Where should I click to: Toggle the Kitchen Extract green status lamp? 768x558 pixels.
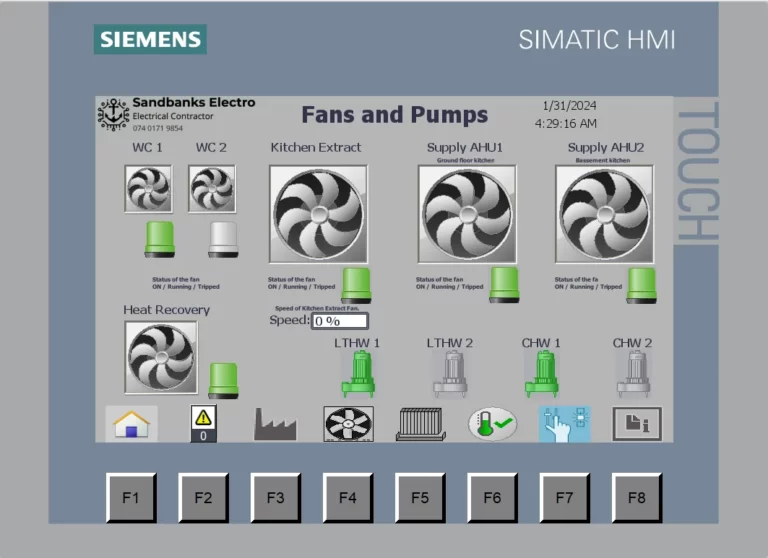(x=356, y=285)
